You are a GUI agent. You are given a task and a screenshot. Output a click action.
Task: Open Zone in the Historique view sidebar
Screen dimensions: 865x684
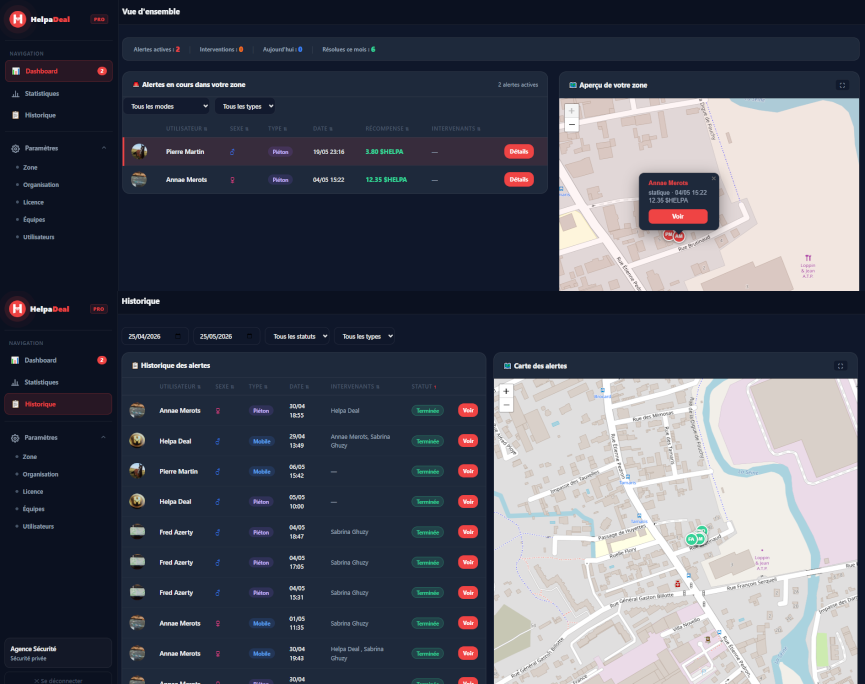[30, 457]
